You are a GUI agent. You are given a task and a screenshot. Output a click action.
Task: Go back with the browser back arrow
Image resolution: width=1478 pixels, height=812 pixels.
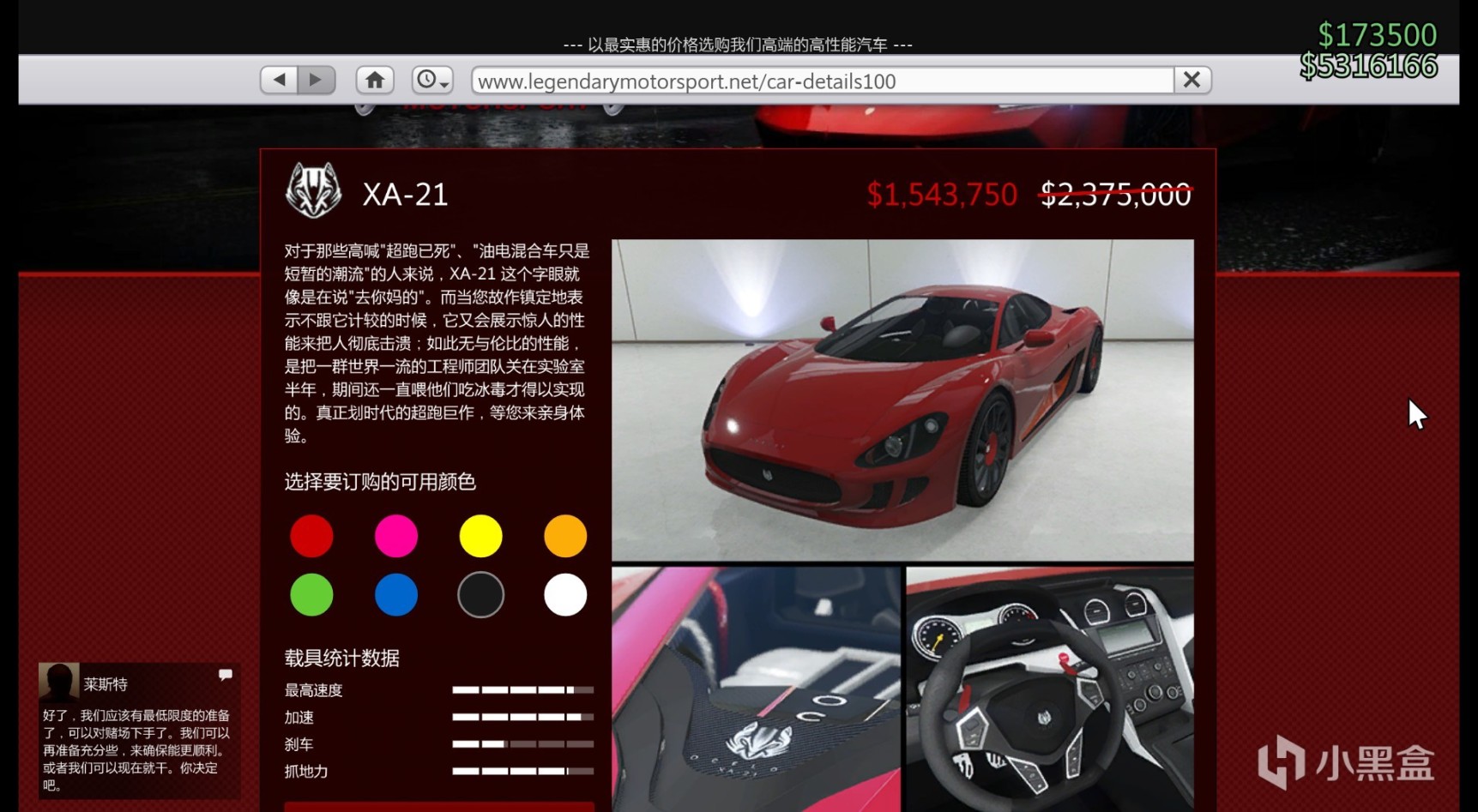pos(279,80)
